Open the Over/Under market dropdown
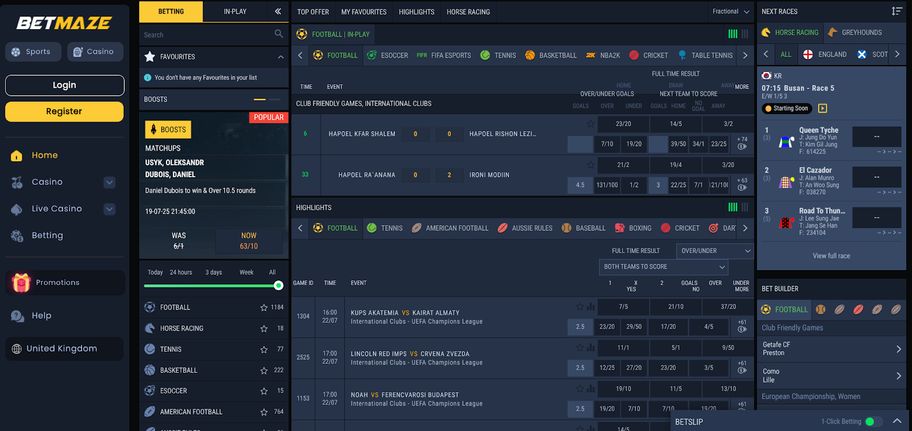The image size is (912, 431). tap(715, 251)
